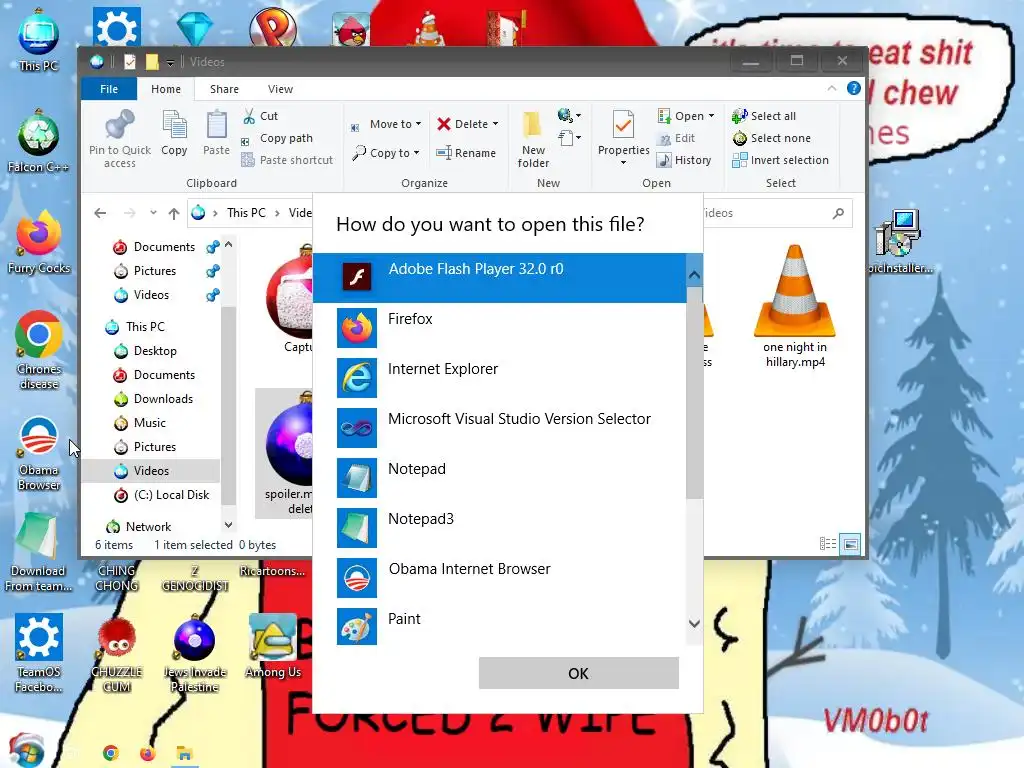1024x768 pixels.
Task: Click History in the Open group
Action: [x=684, y=160]
